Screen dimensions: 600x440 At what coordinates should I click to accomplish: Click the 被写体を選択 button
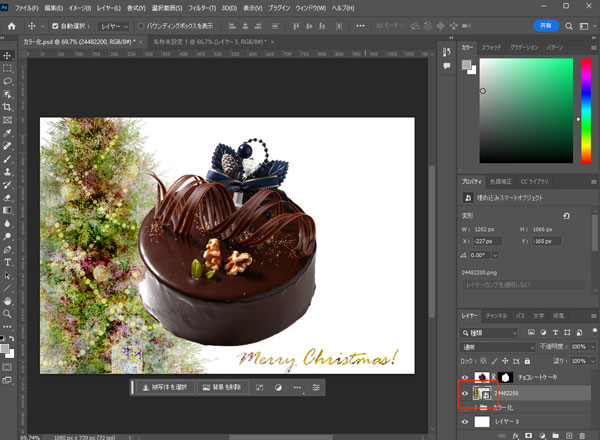164,386
